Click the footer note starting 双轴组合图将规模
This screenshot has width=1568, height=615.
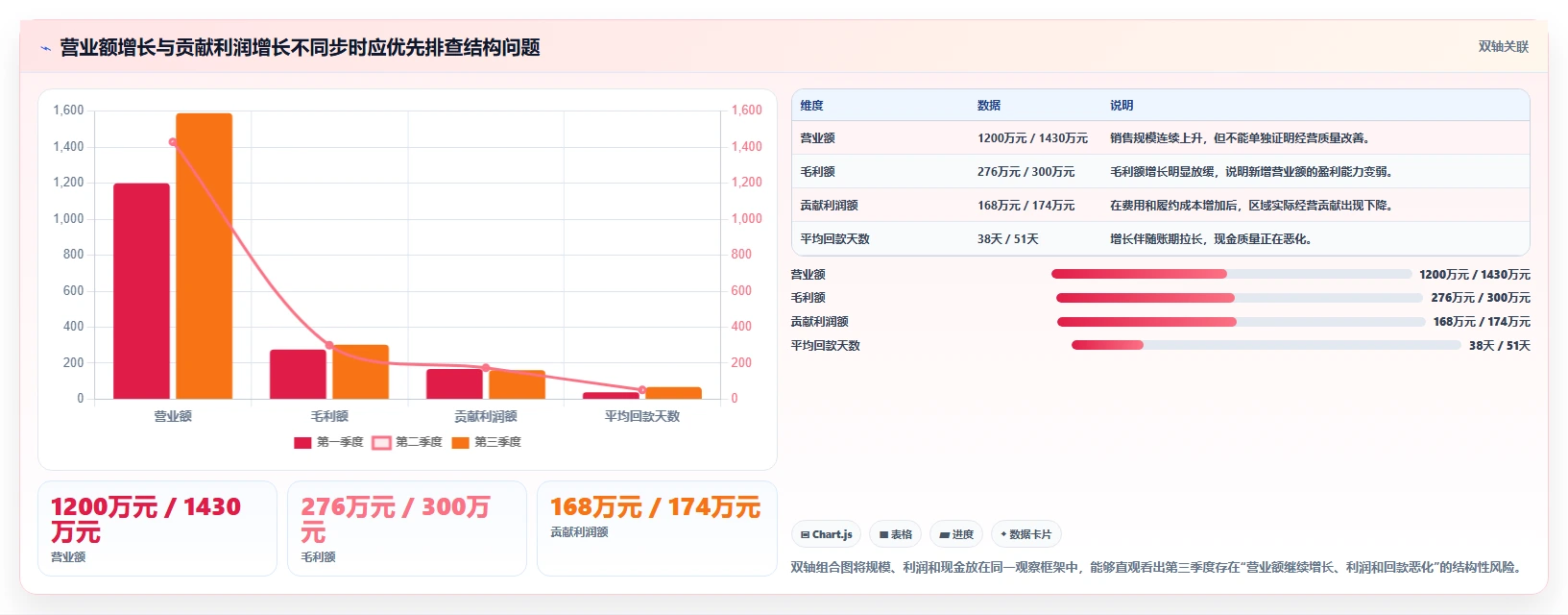(1158, 567)
